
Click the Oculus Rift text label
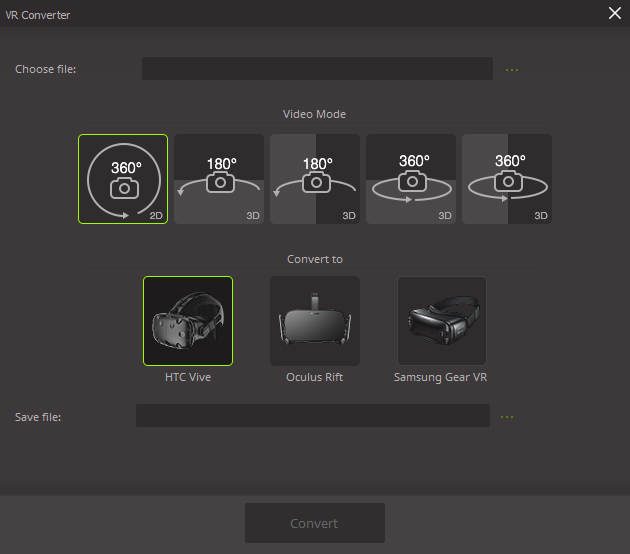click(315, 377)
